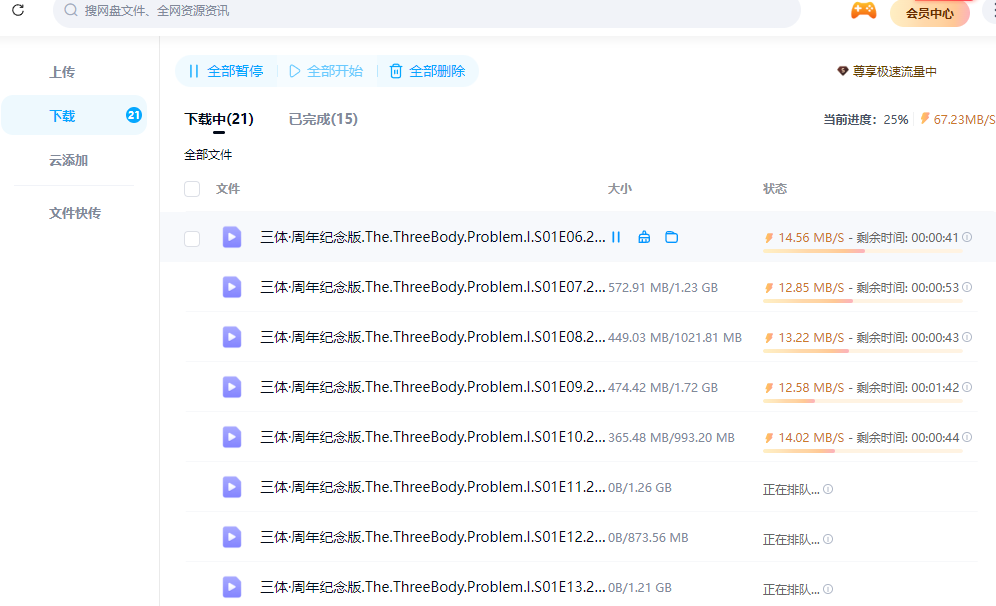The image size is (996, 606).
Task: Click the 0B/1.26 GB size cell
Action: coord(640,488)
